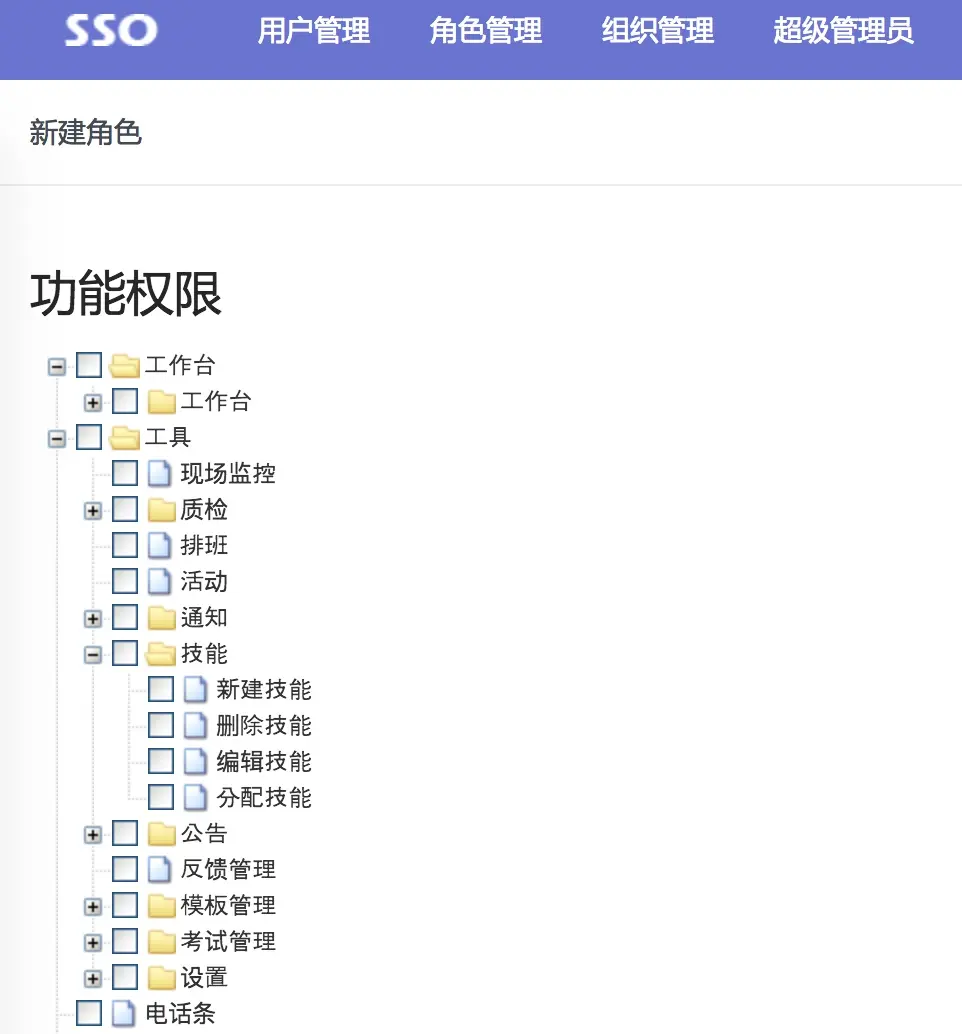Click the SSO logo
The height and width of the screenshot is (1034, 962).
click(111, 30)
